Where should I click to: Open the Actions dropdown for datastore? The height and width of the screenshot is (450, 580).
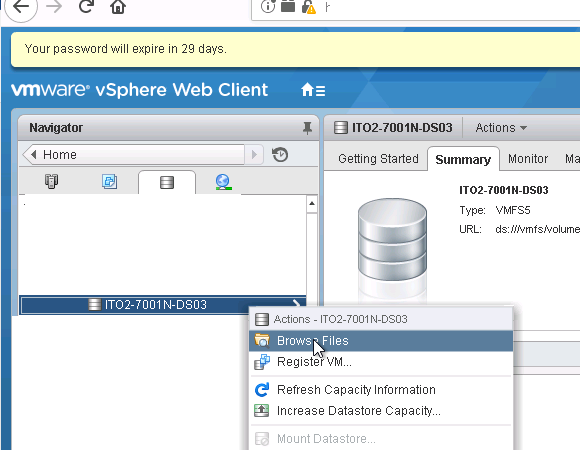(501, 128)
